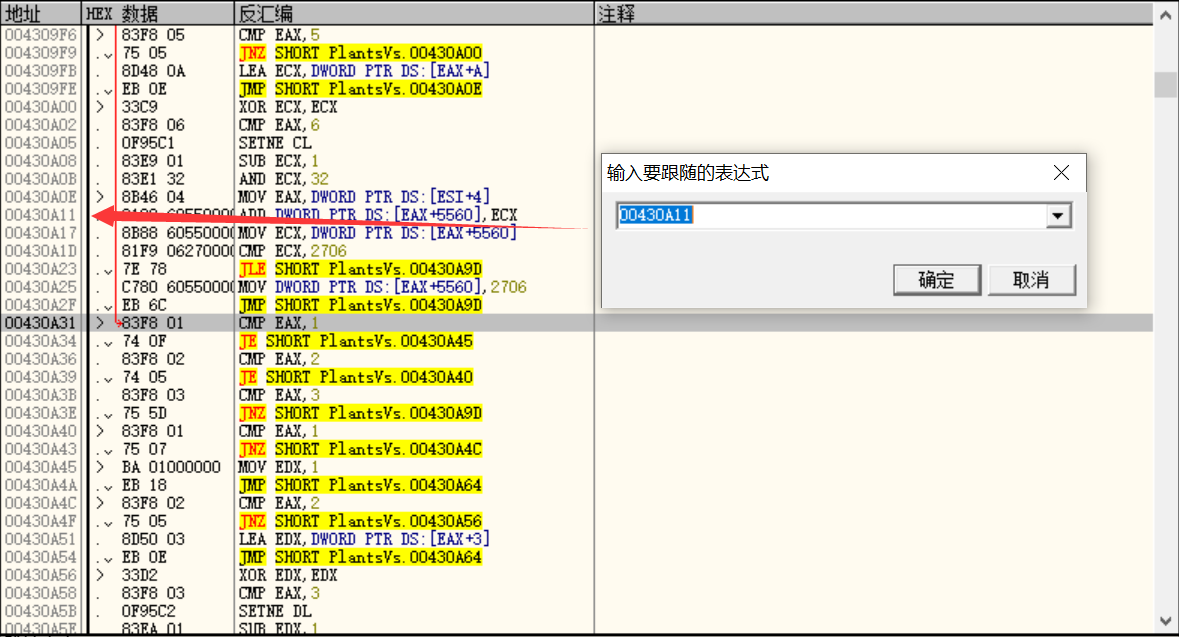Click instruction JE SHORT PlantsVs.00430A40
1179x637 pixels.
pos(356,378)
